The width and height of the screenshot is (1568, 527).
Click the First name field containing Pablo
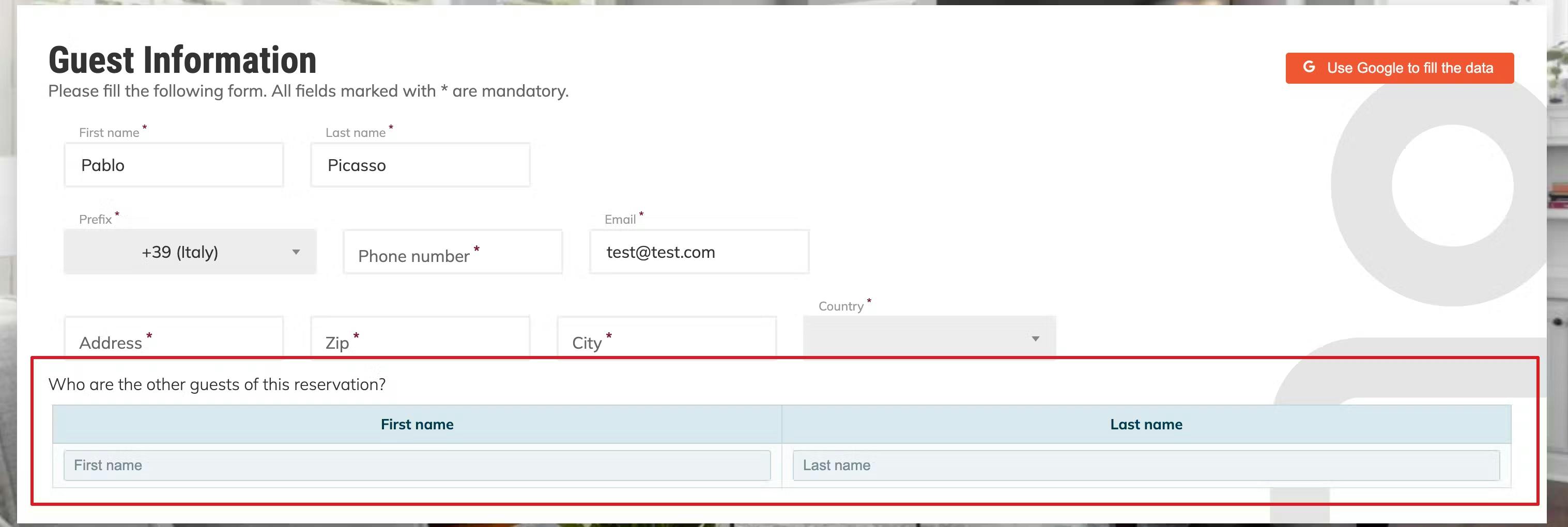(x=174, y=165)
